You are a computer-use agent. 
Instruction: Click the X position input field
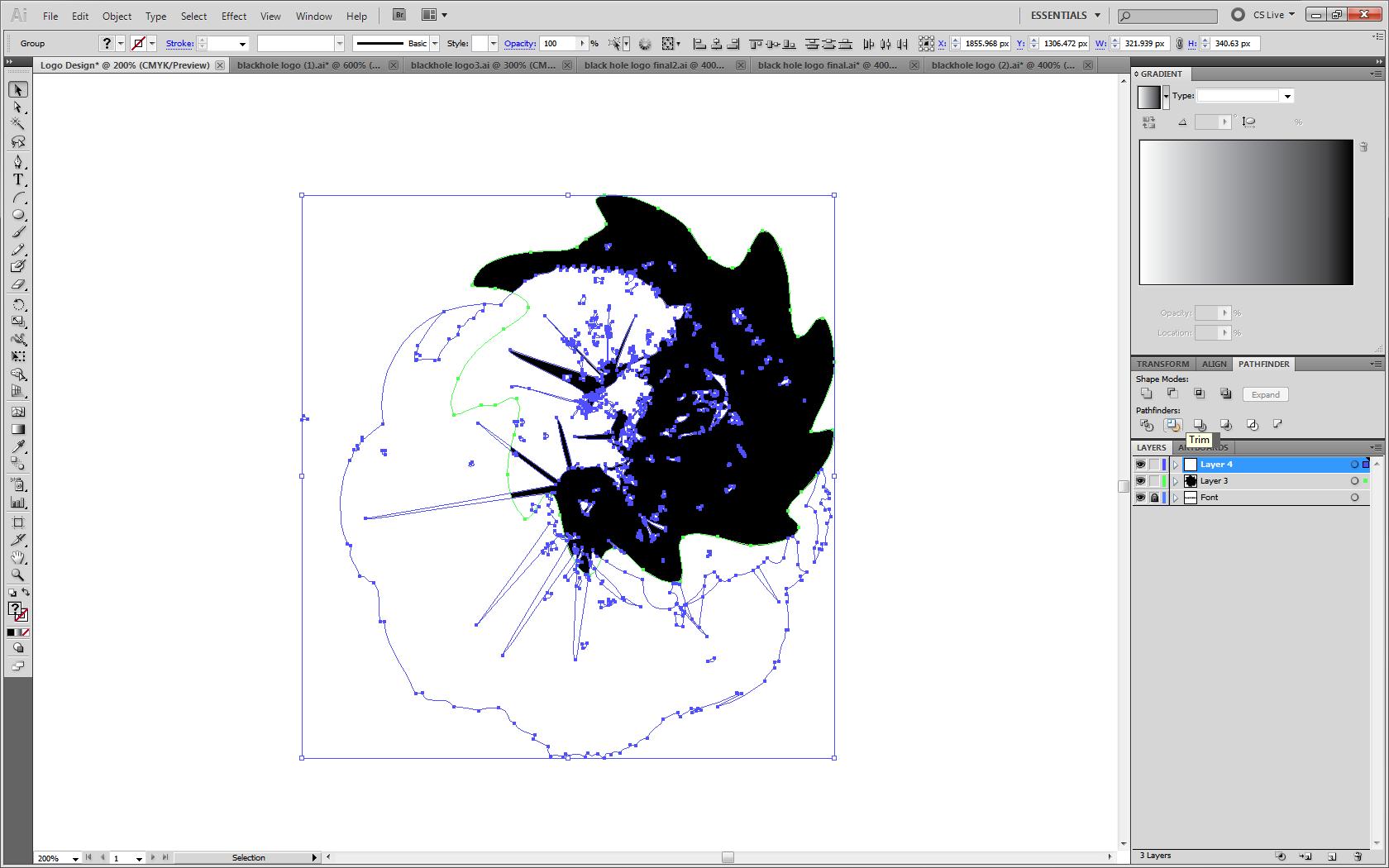[x=986, y=44]
